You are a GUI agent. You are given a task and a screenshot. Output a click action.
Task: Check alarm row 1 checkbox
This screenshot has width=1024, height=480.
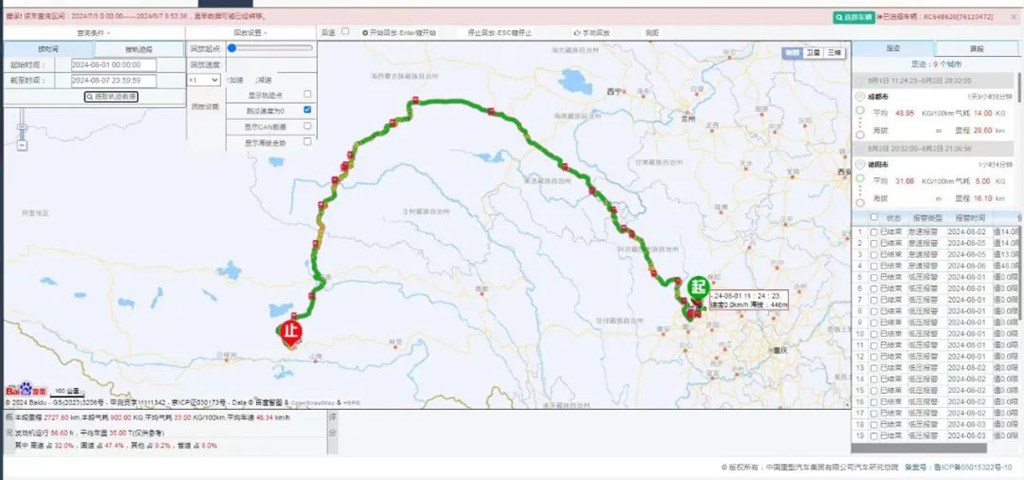coord(874,232)
